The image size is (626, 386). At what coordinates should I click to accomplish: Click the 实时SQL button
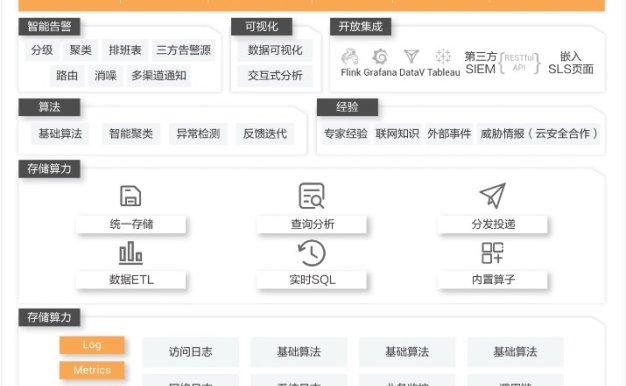(x=312, y=279)
